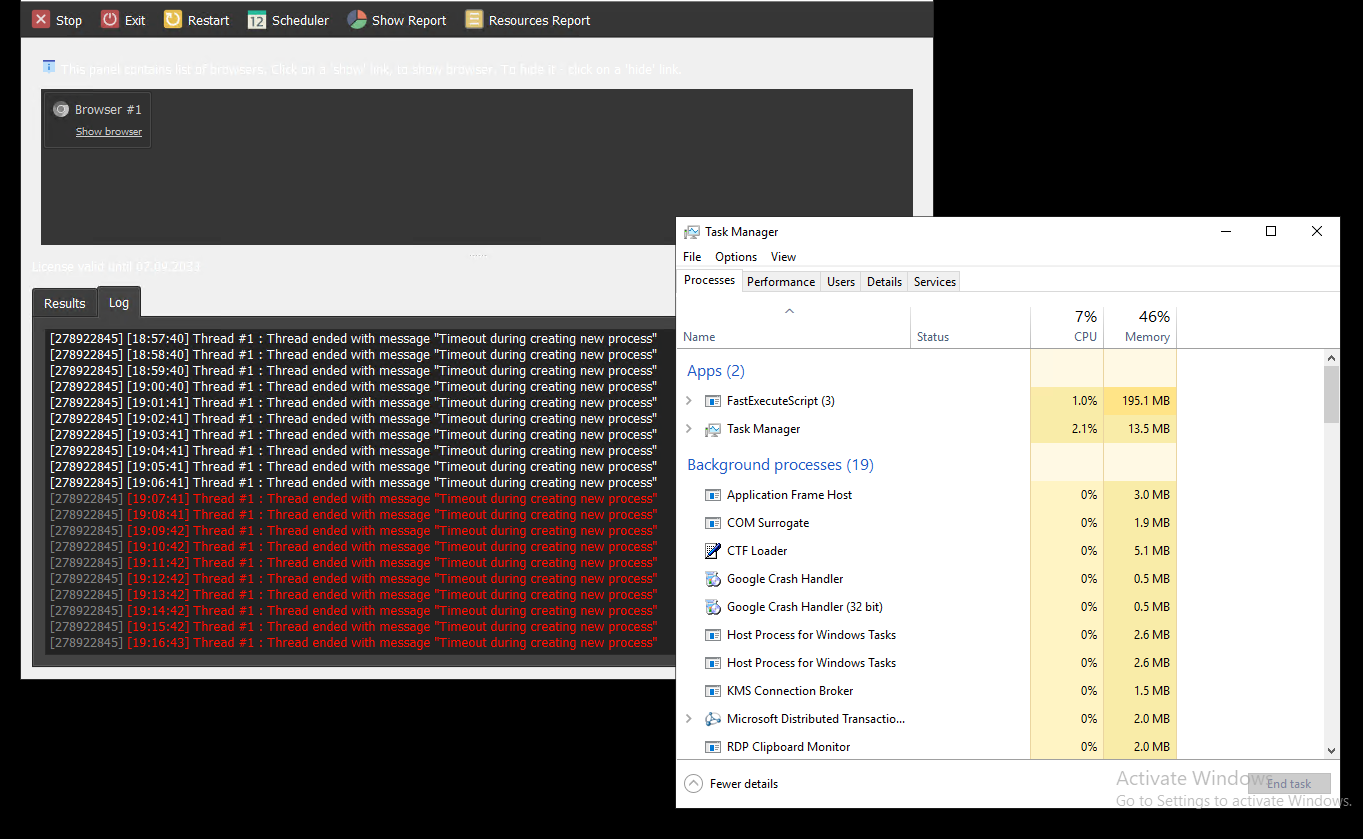
Task: Select the Google Crash Handler process icon
Action: (x=713, y=579)
